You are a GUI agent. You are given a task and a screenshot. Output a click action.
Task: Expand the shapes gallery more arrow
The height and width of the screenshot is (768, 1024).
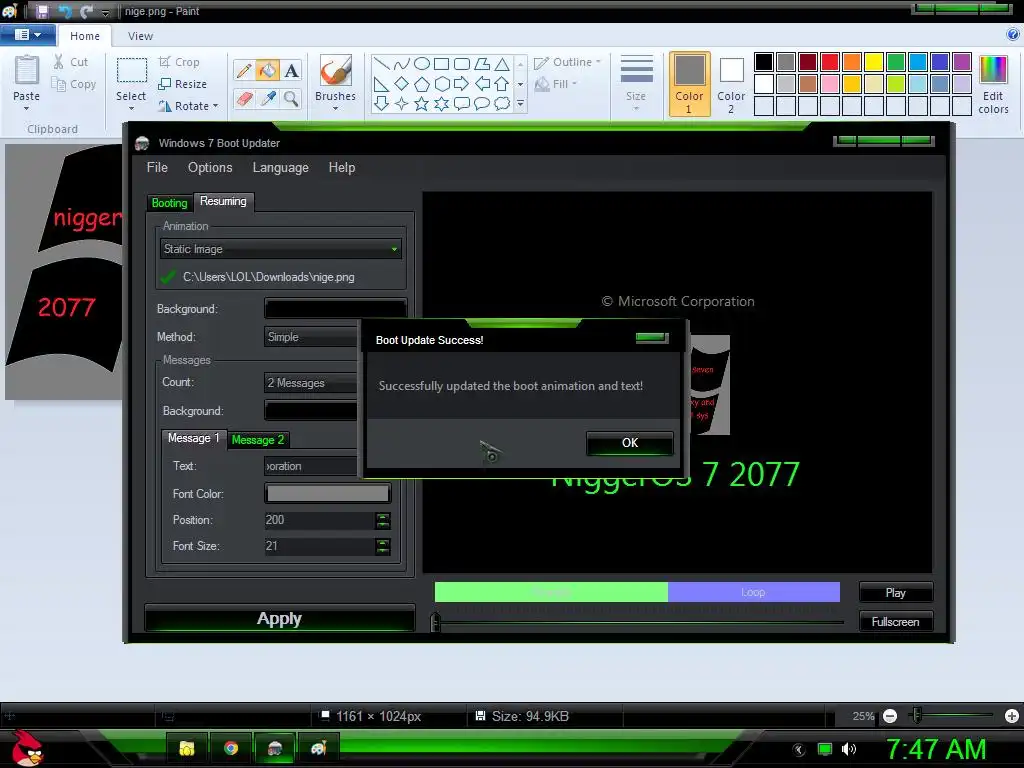click(x=520, y=104)
